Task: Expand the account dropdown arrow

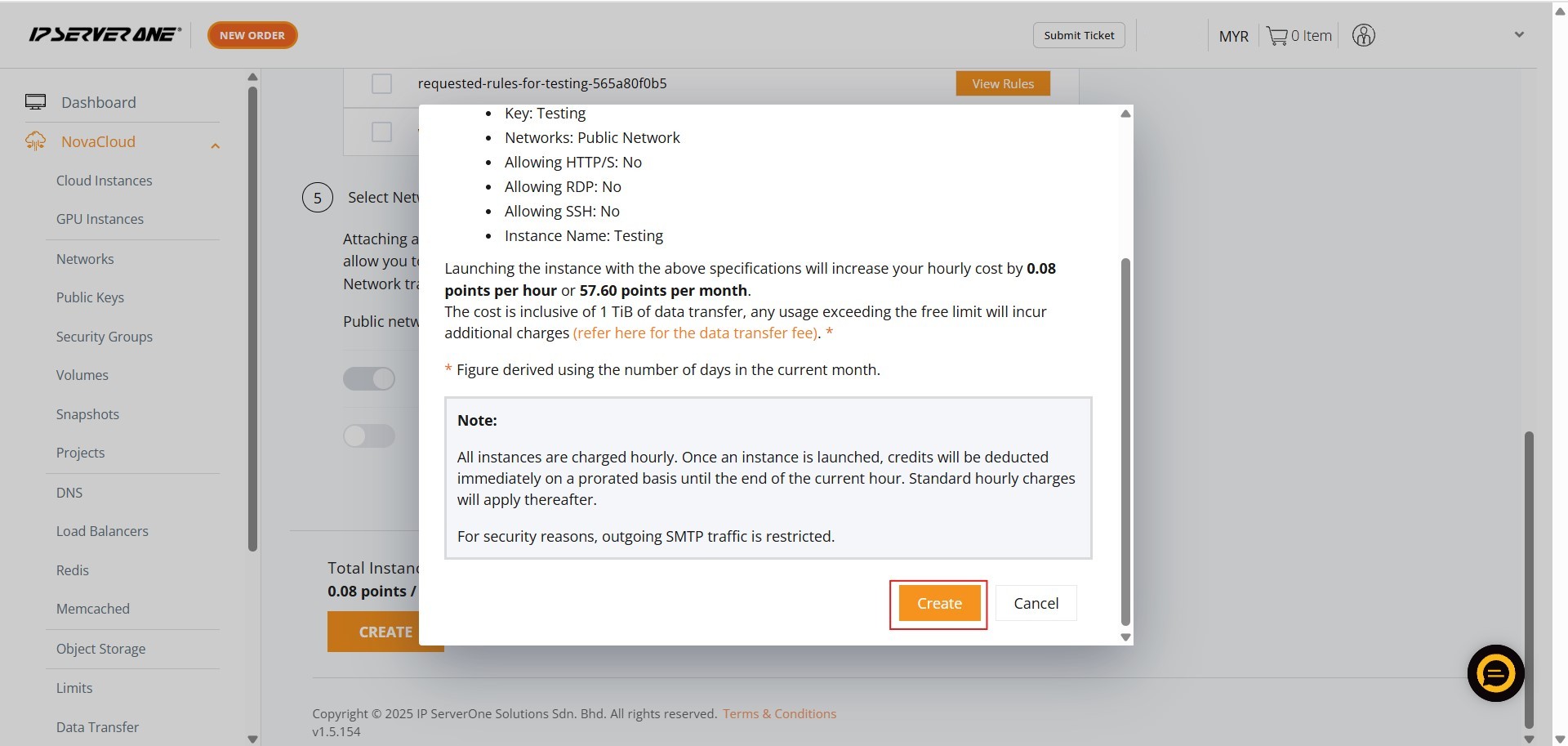Action: pyautogui.click(x=1519, y=35)
